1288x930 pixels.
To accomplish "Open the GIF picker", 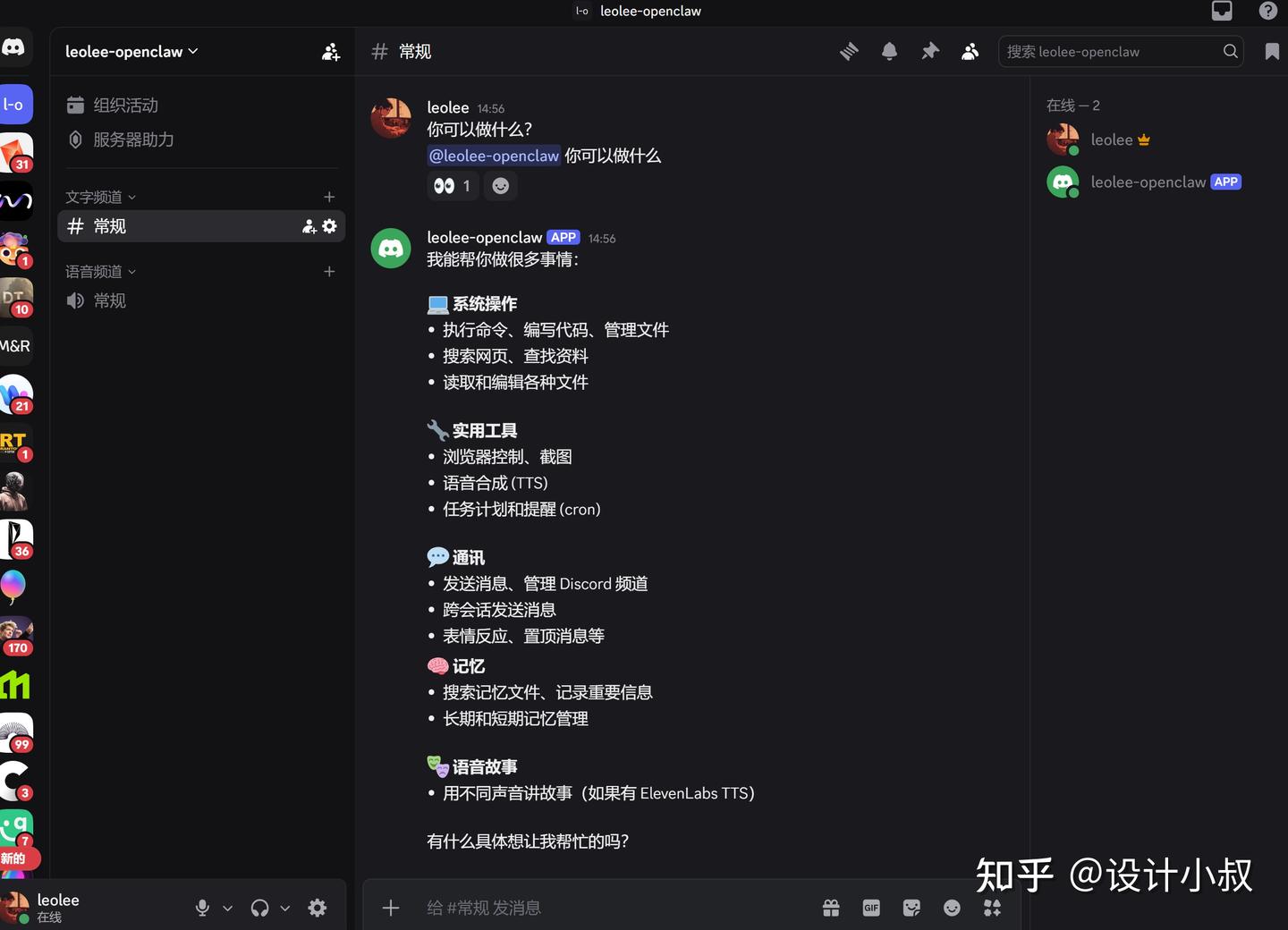I will pos(871,908).
